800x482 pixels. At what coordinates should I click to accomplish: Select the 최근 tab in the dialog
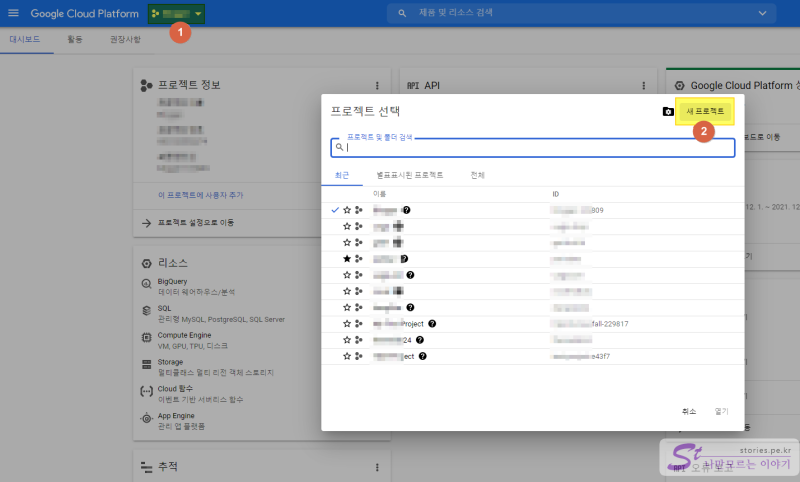pyautogui.click(x=342, y=175)
